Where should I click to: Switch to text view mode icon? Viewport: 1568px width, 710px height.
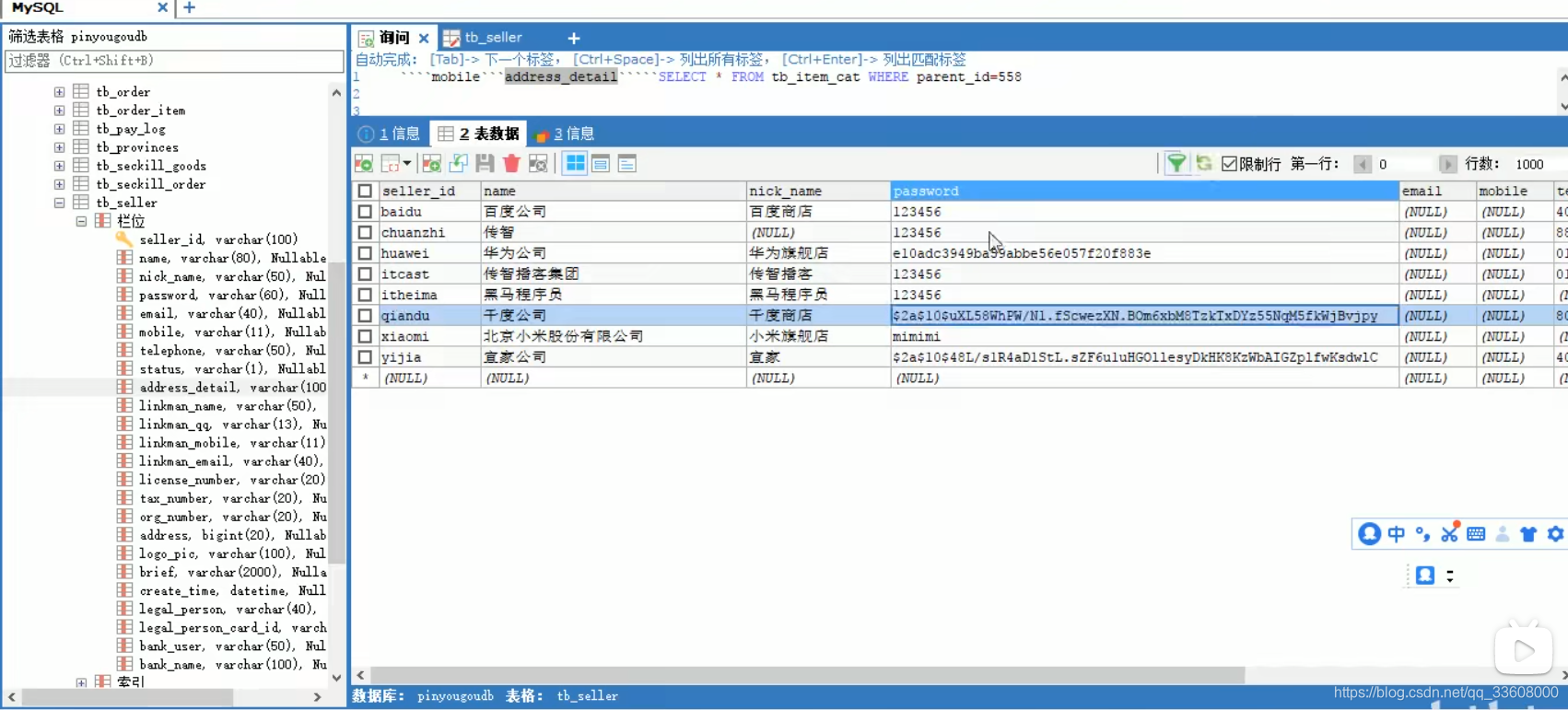pos(627,164)
